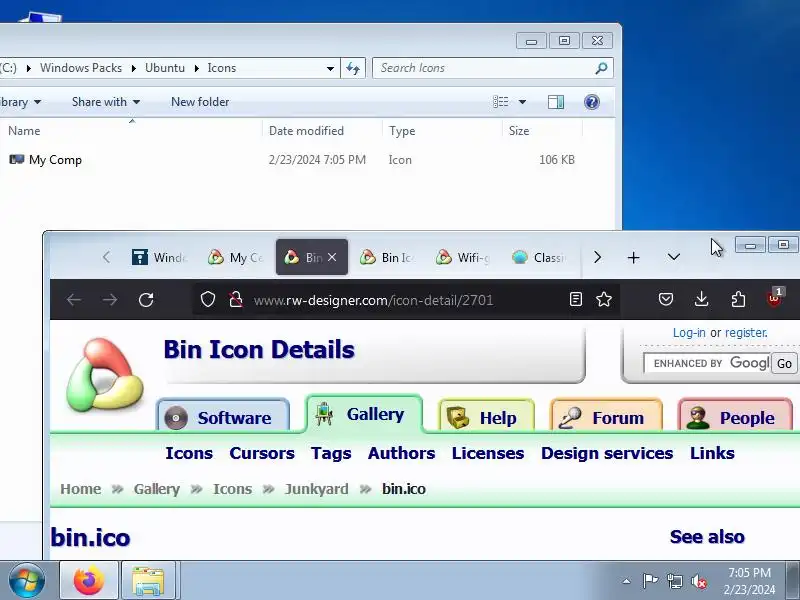The width and height of the screenshot is (800, 600).
Task: Click Explorer refresh arrows button
Action: 353,68
